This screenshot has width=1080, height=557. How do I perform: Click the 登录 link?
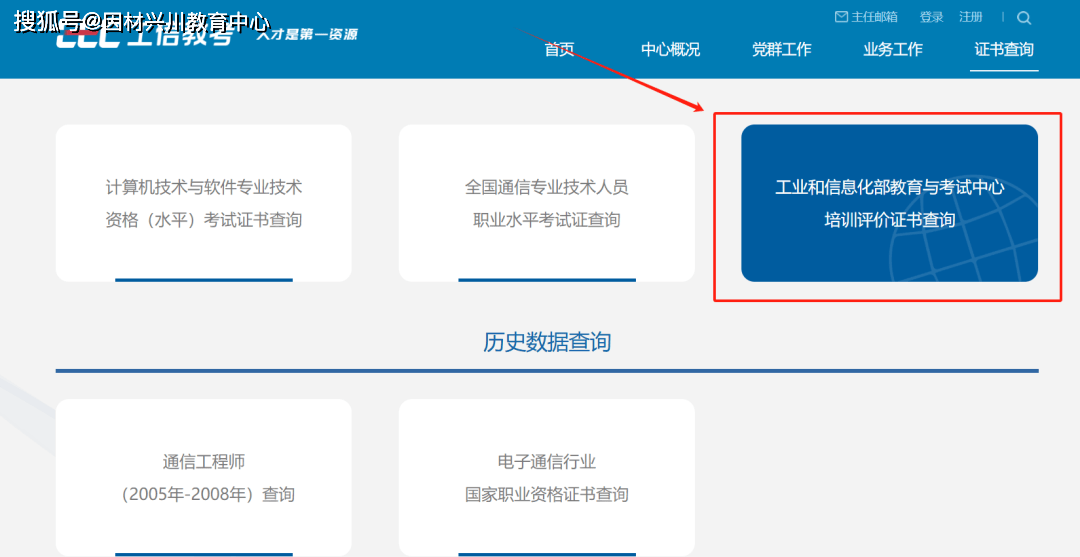tap(931, 17)
